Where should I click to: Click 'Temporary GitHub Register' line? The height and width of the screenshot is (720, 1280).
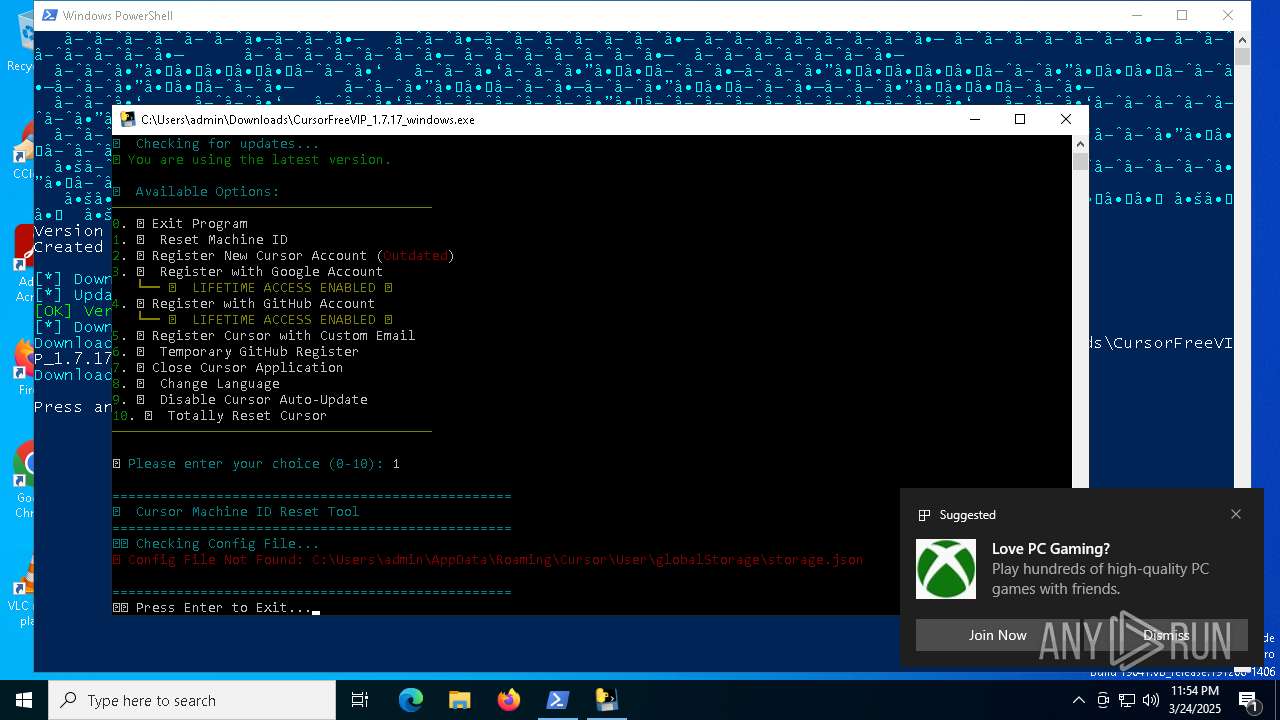point(236,351)
